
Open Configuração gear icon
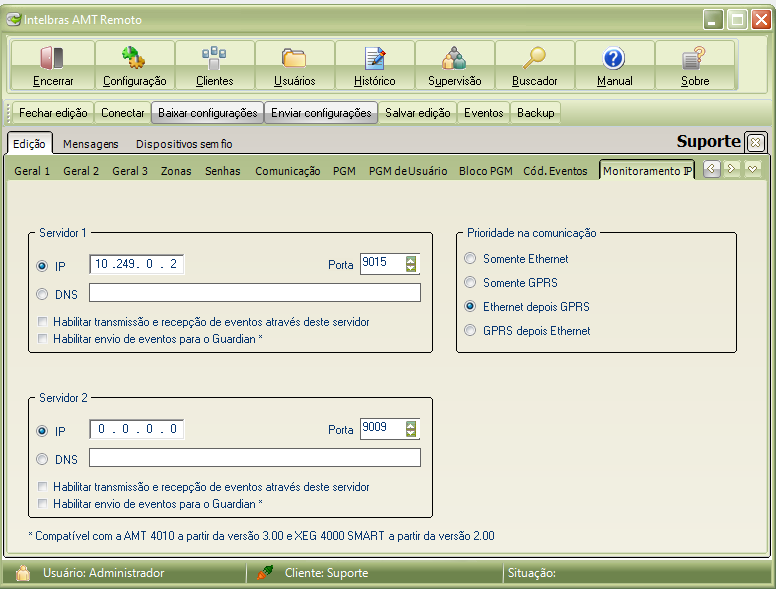134,57
